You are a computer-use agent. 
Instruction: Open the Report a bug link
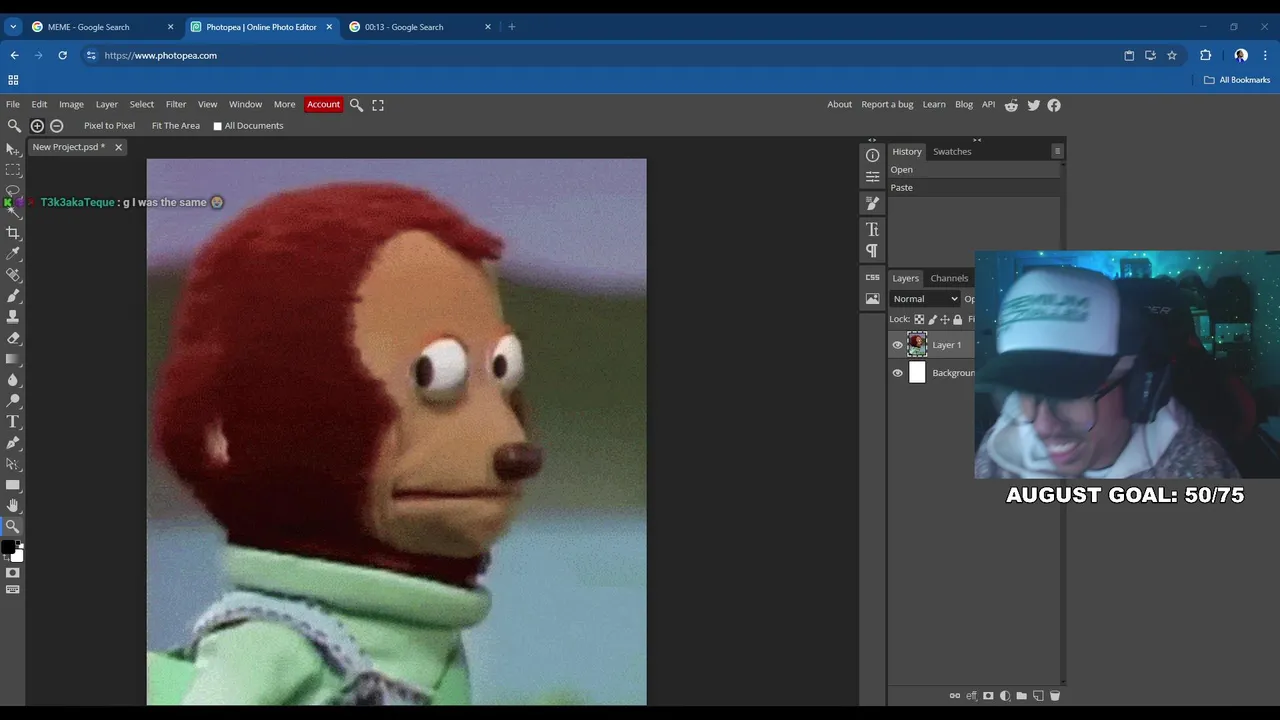[x=887, y=104]
